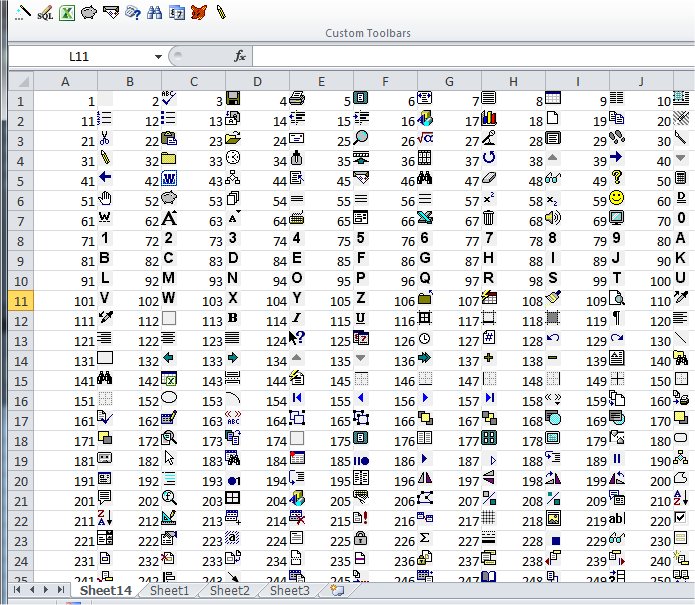The width and height of the screenshot is (695, 605).
Task: Click the yellow question mark beside 49
Action: click(617, 177)
